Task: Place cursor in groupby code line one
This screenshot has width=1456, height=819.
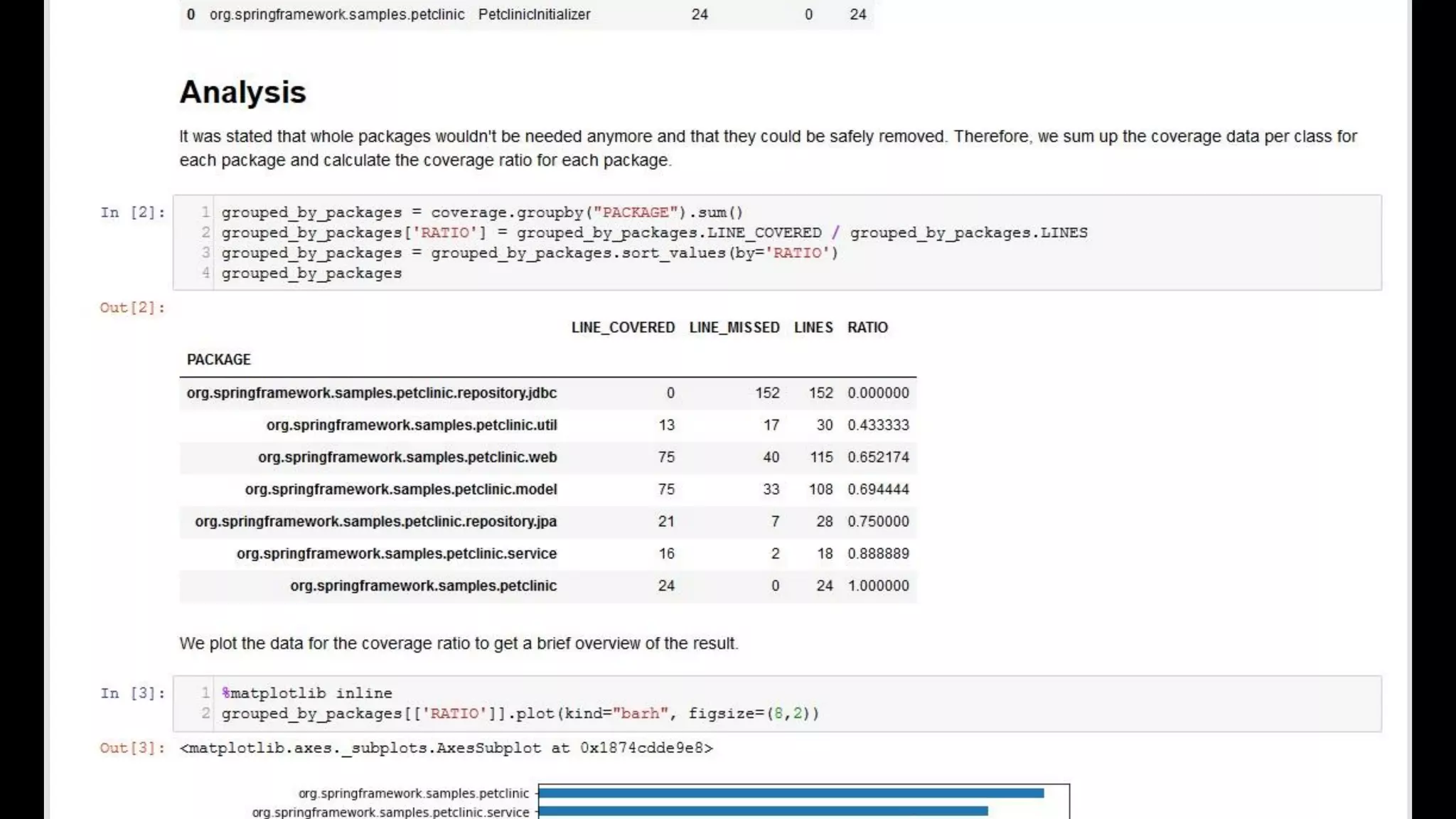Action: click(481, 213)
